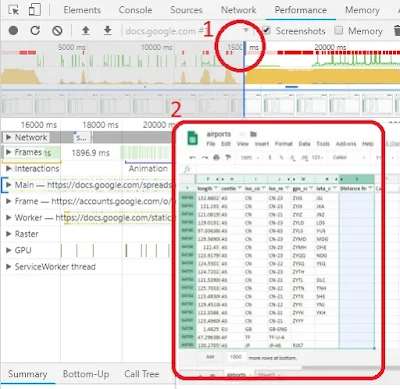The image size is (400, 389).
Task: Save the profile using the download icon
Action: coord(107,31)
